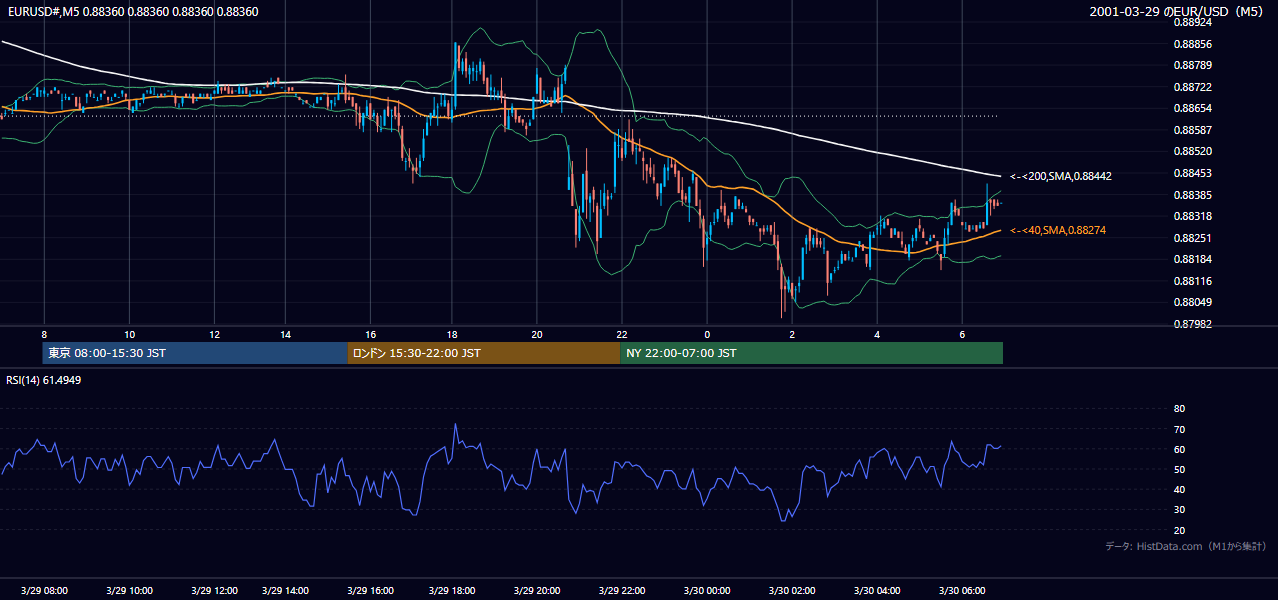
Task: Click the 3/29 16:00 time axis label
Action: (x=369, y=591)
